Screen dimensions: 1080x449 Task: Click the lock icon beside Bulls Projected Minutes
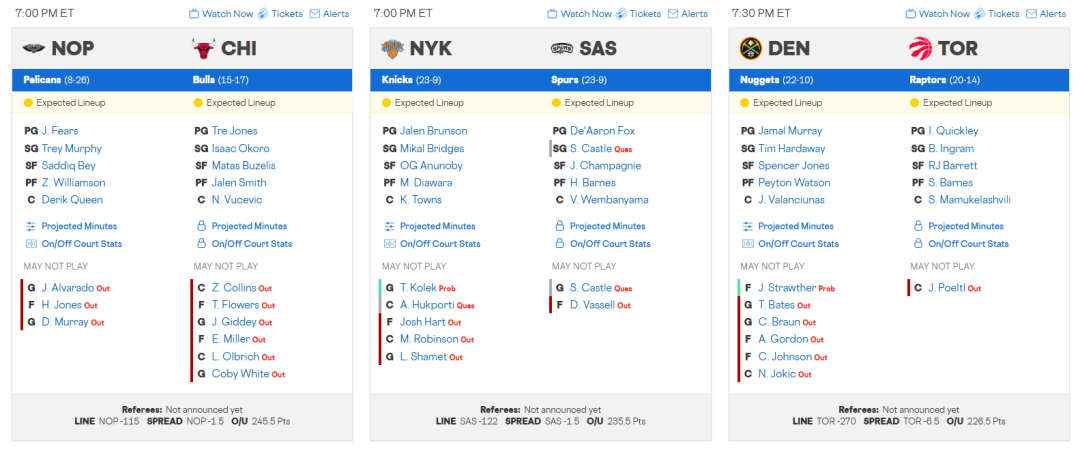click(x=200, y=226)
